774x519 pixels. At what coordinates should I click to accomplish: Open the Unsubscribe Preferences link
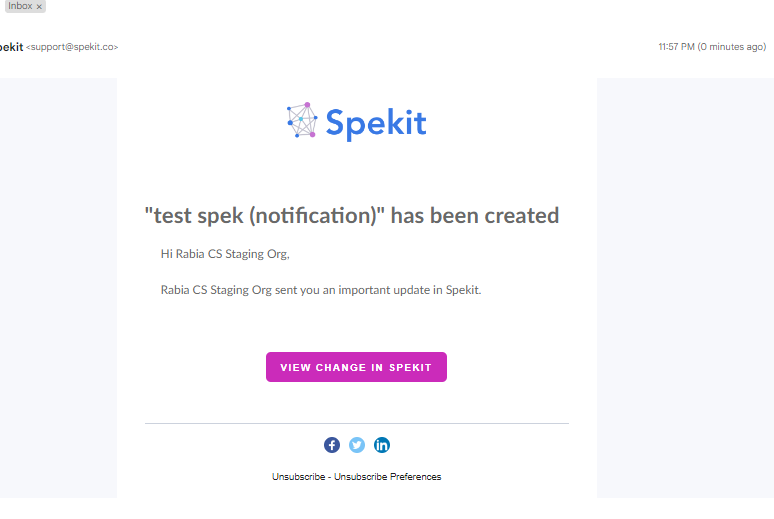[x=387, y=477]
